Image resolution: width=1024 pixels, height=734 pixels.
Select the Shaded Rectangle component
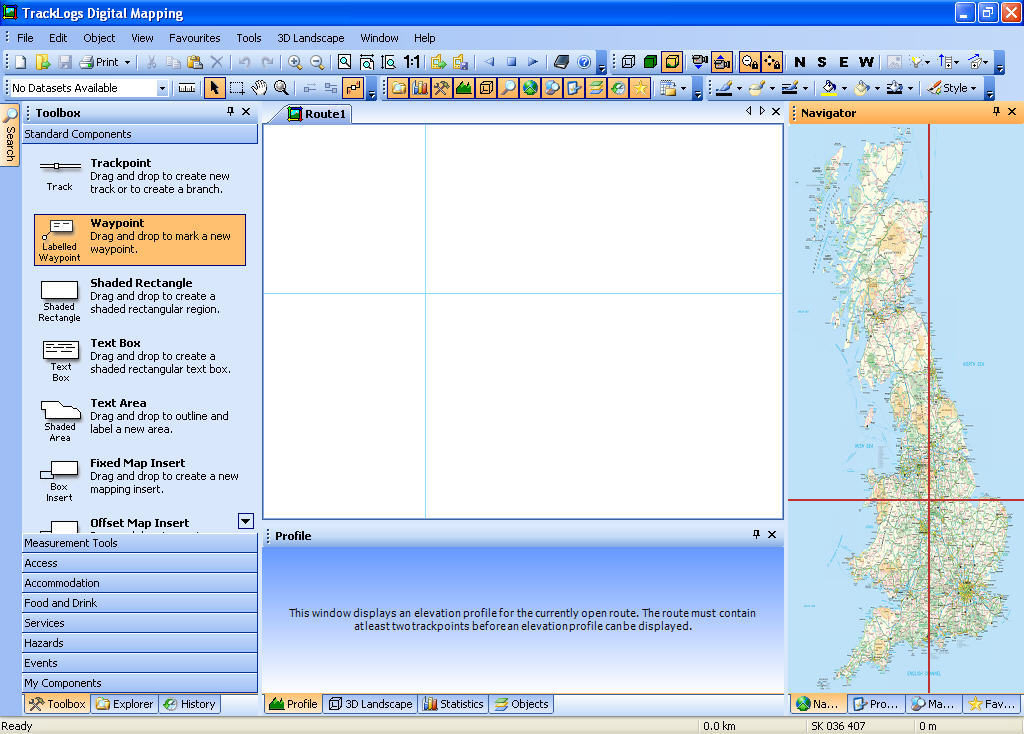point(140,300)
